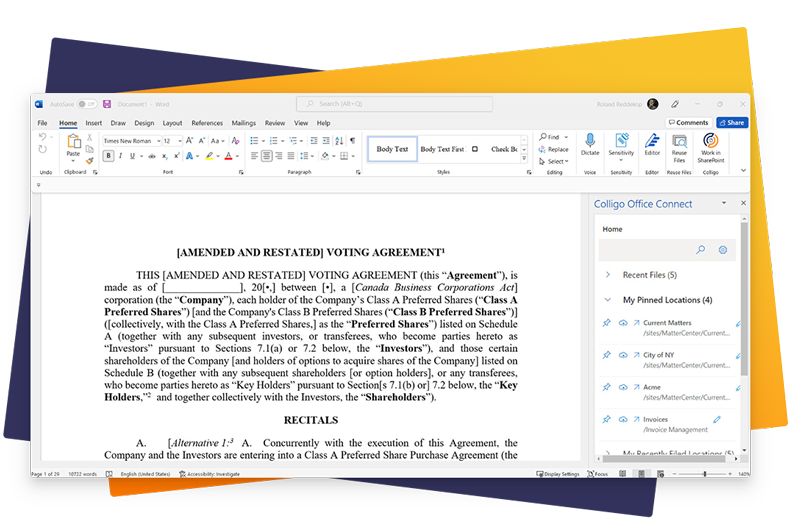
Task: Click the Share button
Action: 732,123
